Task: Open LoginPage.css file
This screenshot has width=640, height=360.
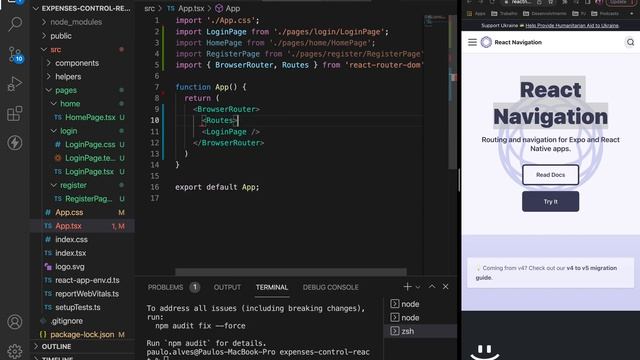Action: tap(90, 144)
